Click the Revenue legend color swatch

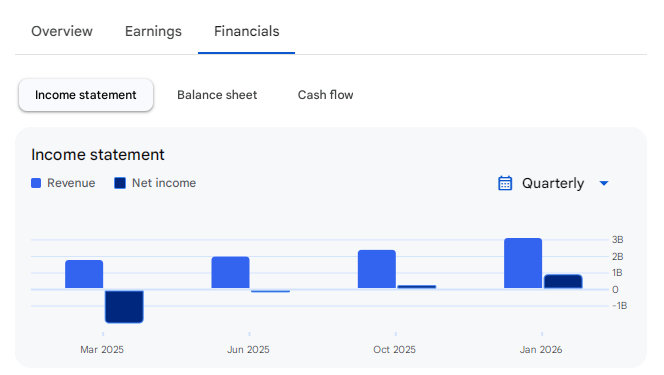click(x=36, y=183)
